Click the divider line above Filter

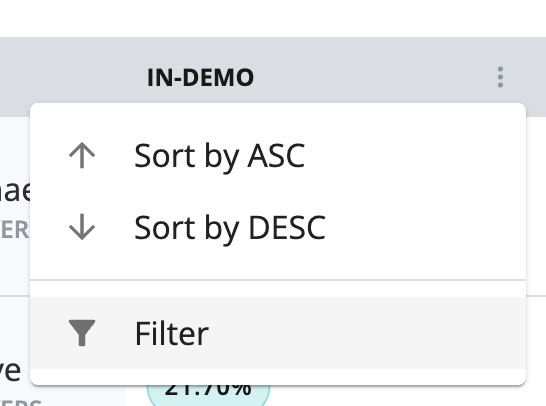click(x=278, y=280)
